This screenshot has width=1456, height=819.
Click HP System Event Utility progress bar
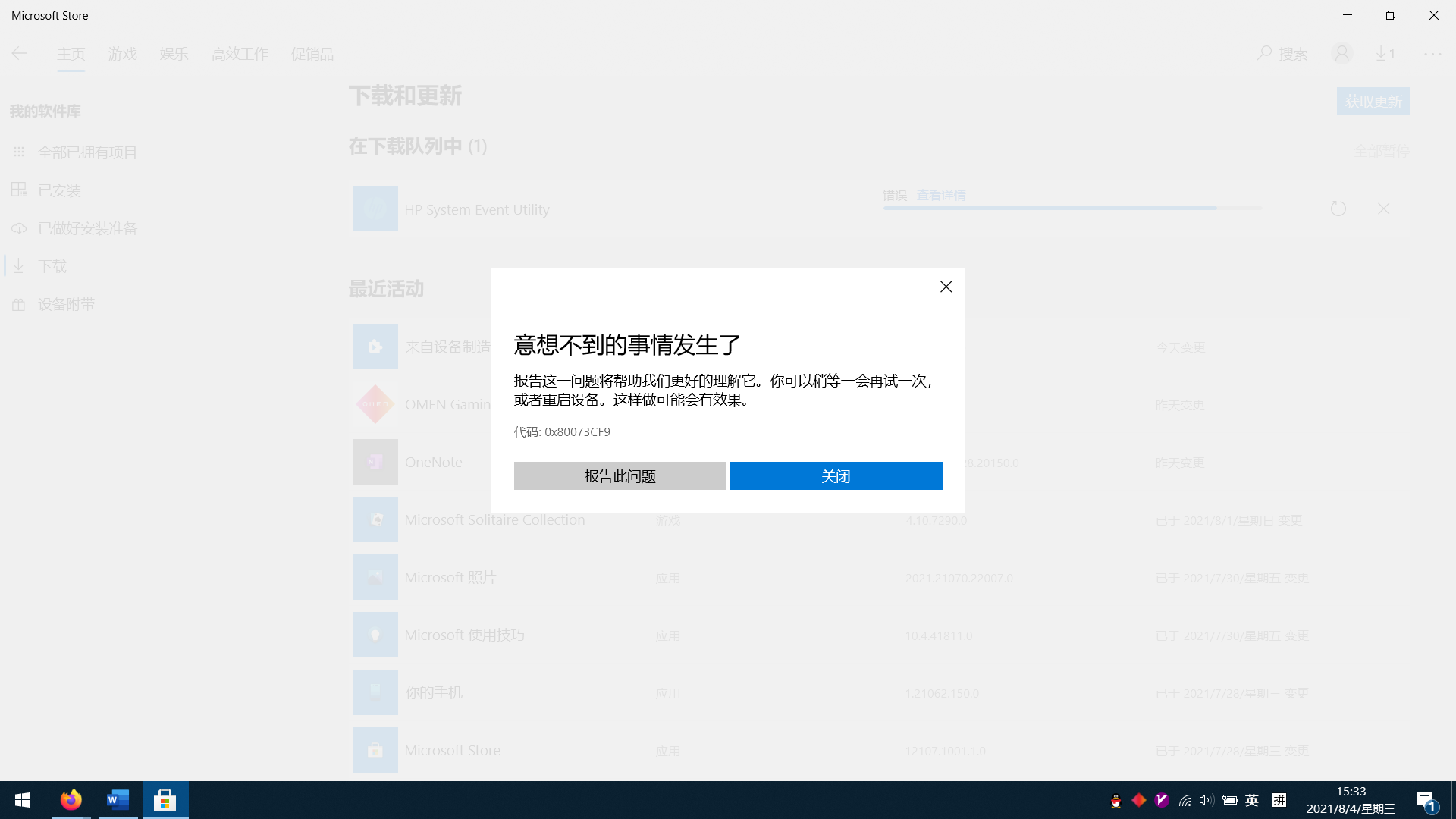pos(1072,208)
